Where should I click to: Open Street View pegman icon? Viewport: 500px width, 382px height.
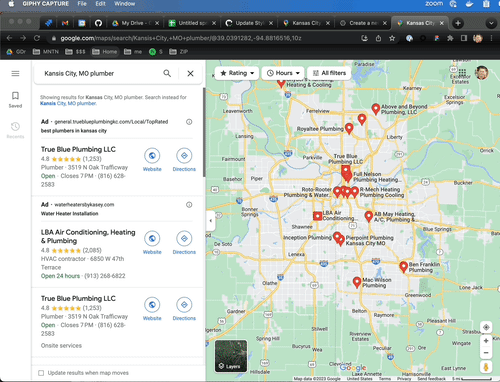(486, 367)
